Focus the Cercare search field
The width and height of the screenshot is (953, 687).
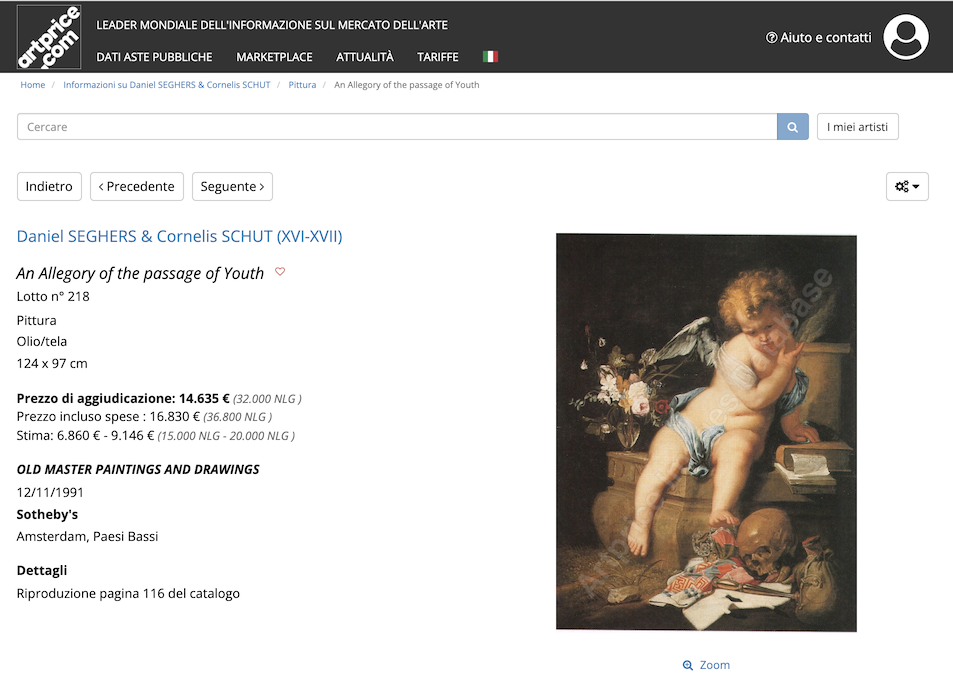point(397,126)
